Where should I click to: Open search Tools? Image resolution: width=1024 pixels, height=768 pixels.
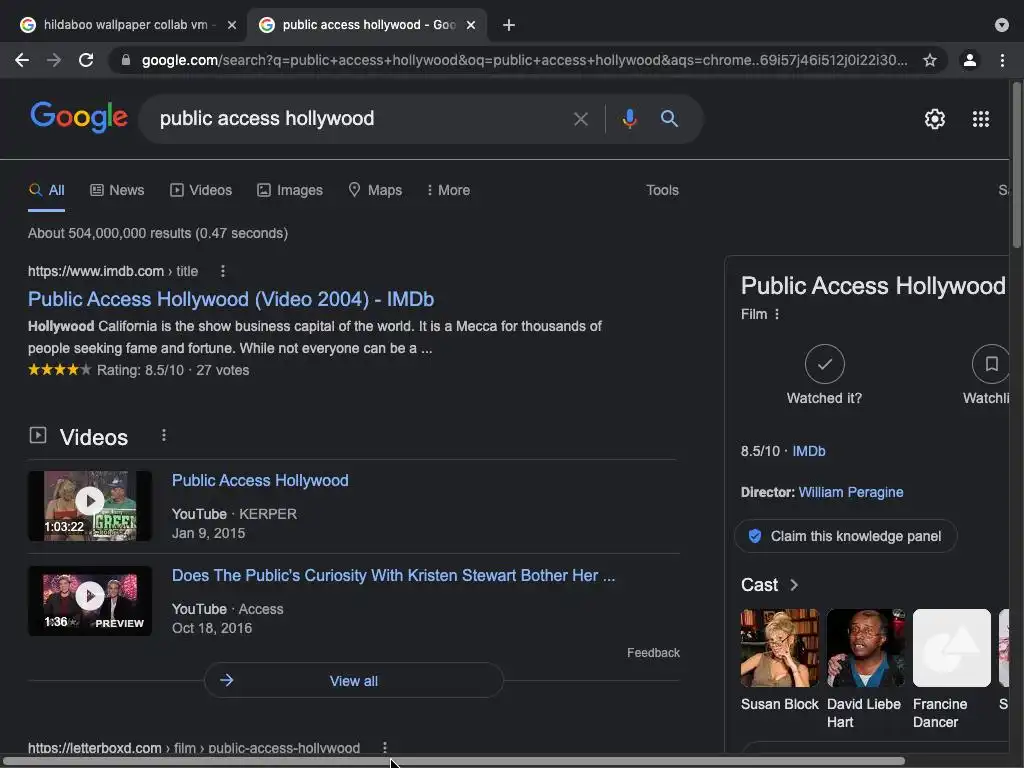click(x=662, y=190)
